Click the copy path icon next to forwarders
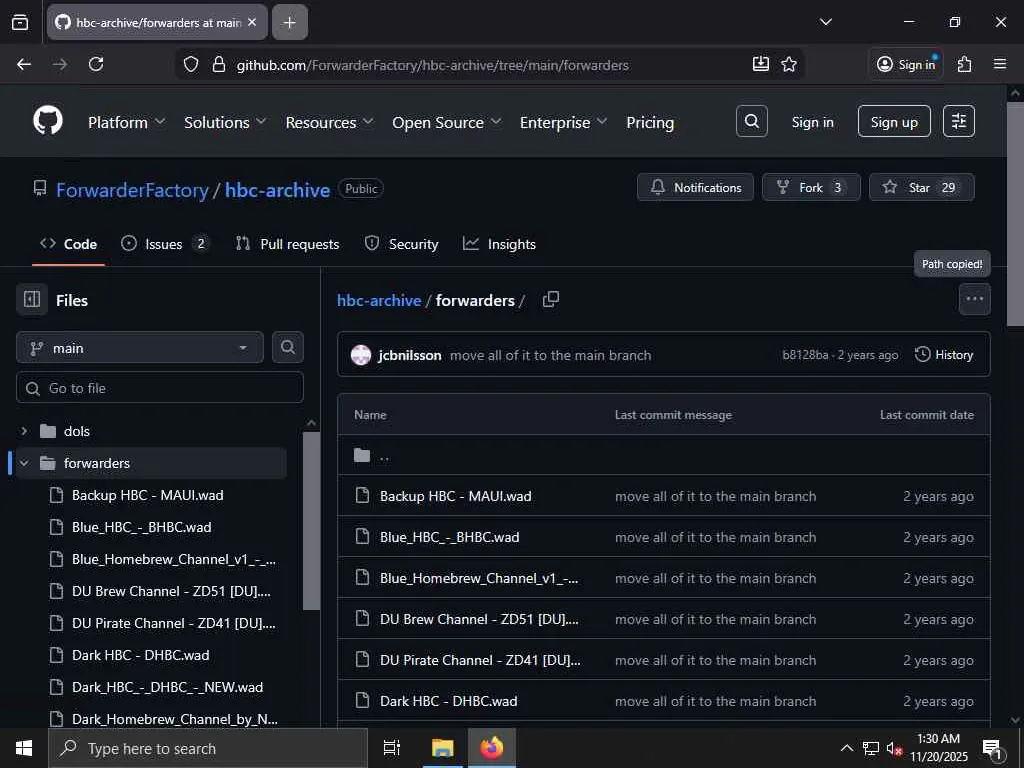Viewport: 1024px width, 768px height. coord(551,300)
